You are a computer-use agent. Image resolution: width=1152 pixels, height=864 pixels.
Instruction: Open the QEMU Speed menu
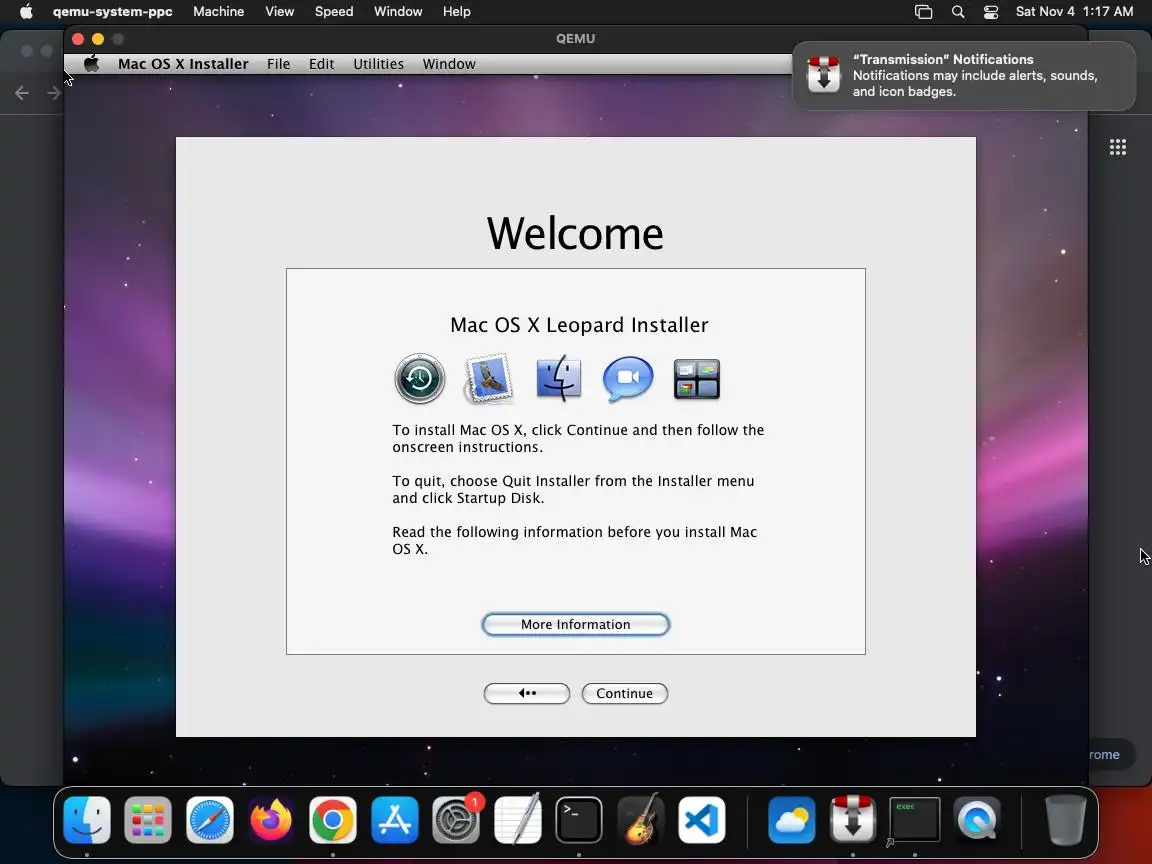pyautogui.click(x=334, y=12)
